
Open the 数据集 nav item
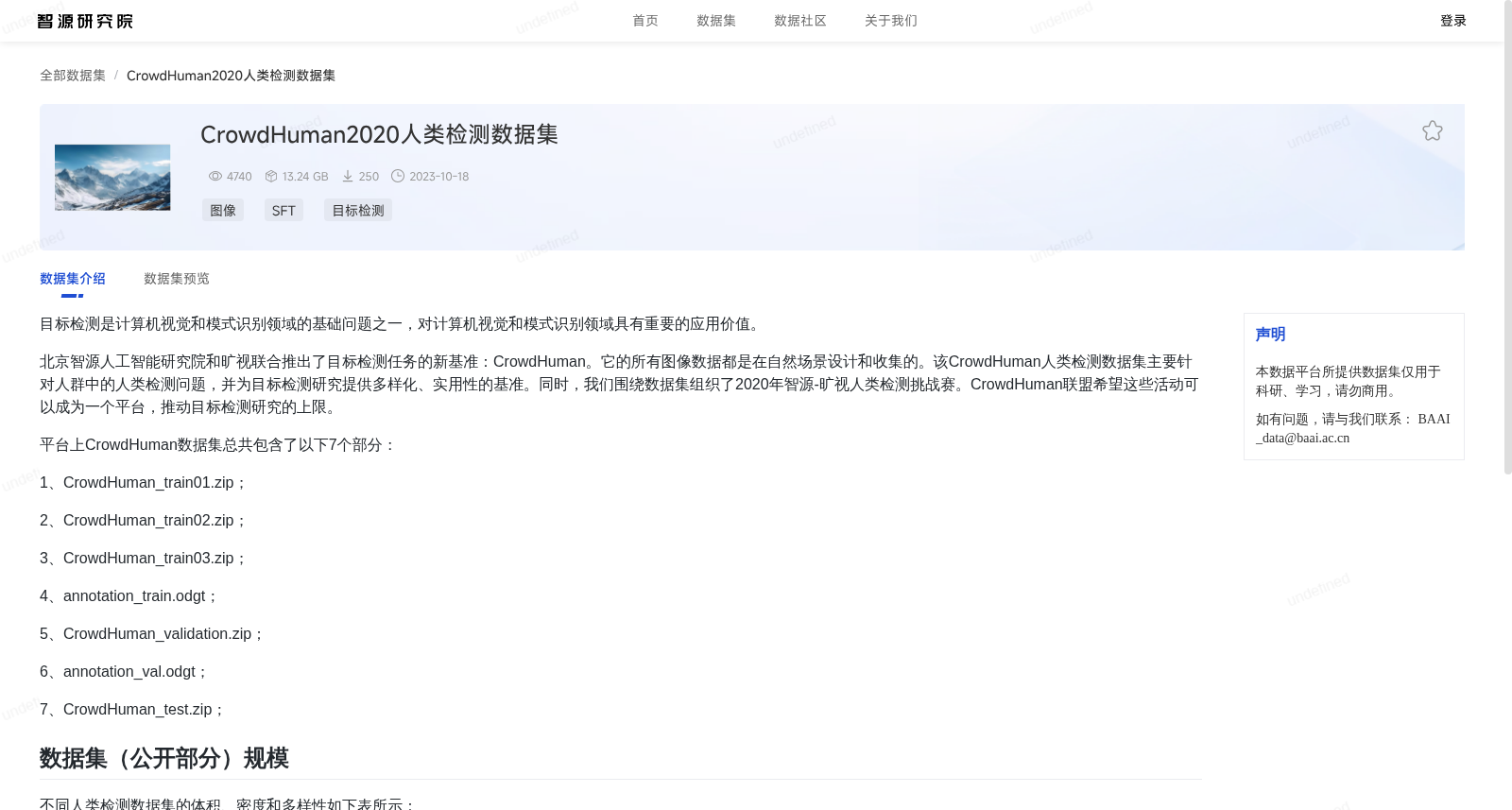(x=716, y=21)
